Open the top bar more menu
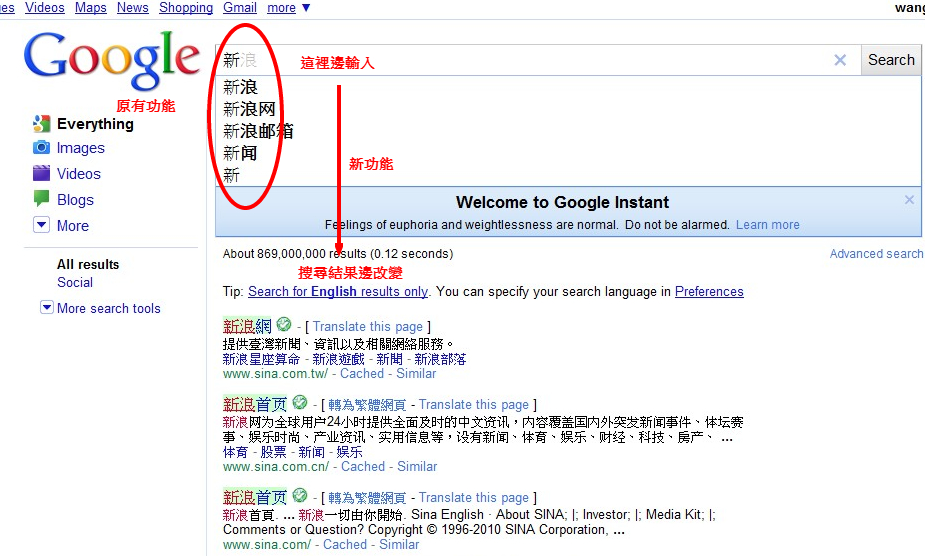Screen dimensions: 925x556 288,8
